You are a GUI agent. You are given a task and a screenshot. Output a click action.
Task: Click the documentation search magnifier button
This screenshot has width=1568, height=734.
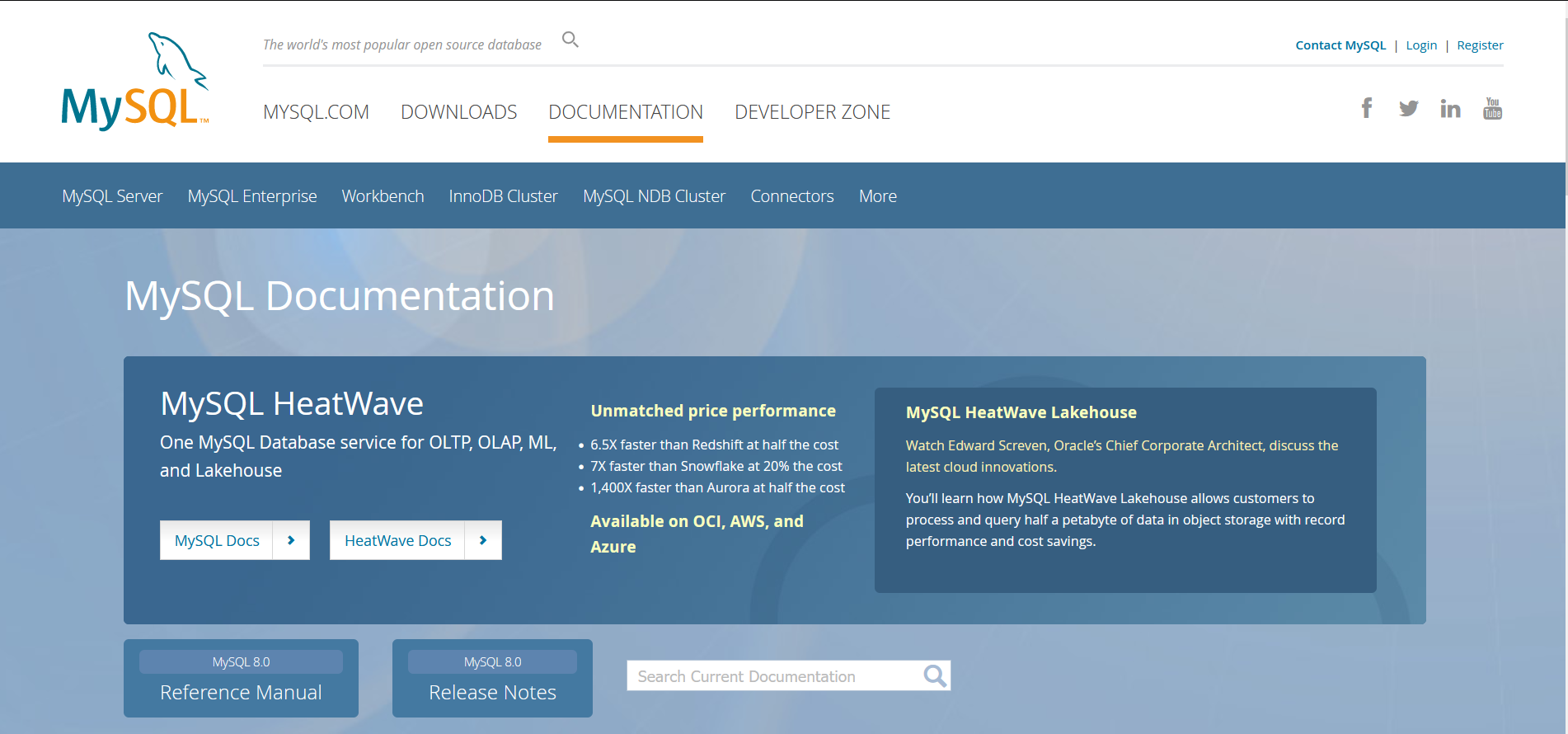(x=935, y=676)
